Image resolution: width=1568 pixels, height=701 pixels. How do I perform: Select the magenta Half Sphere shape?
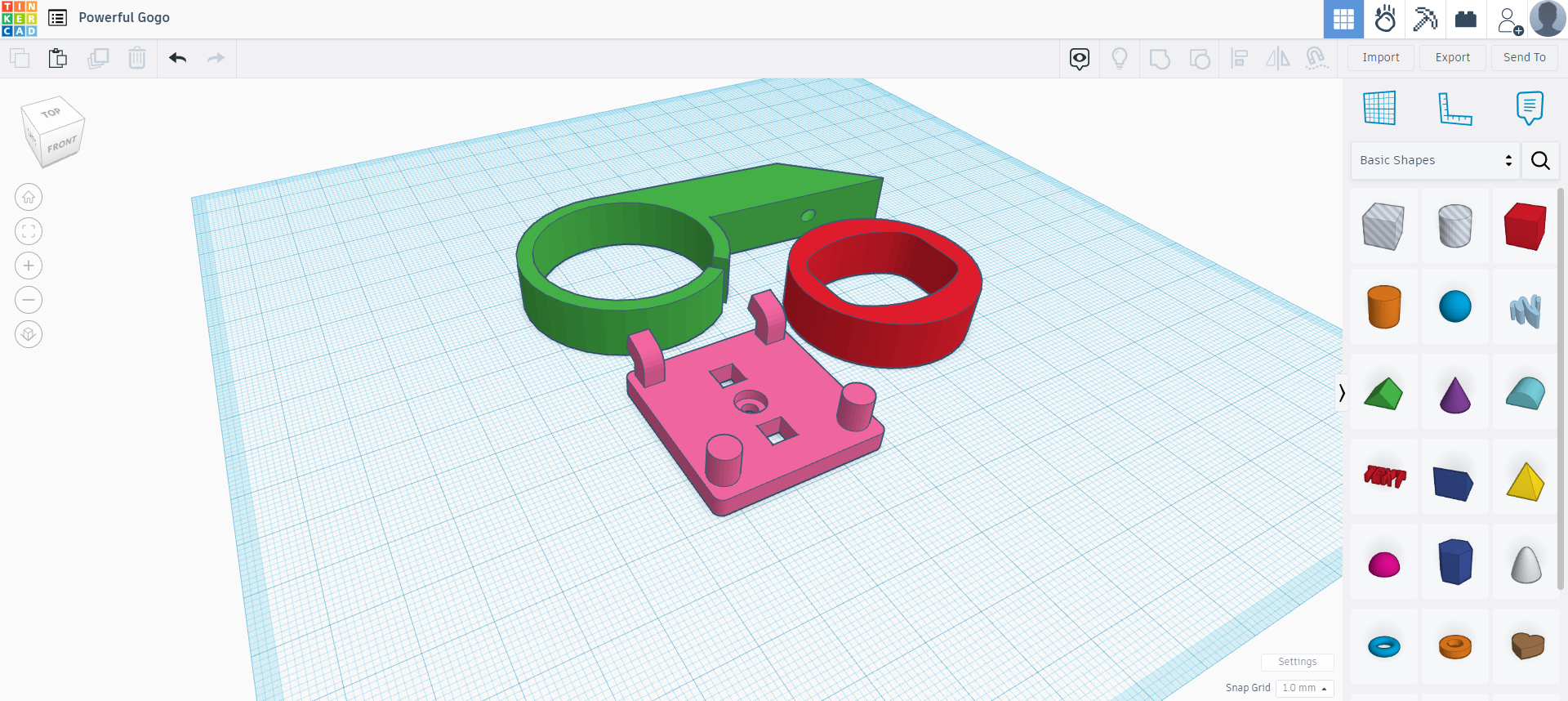1383,564
